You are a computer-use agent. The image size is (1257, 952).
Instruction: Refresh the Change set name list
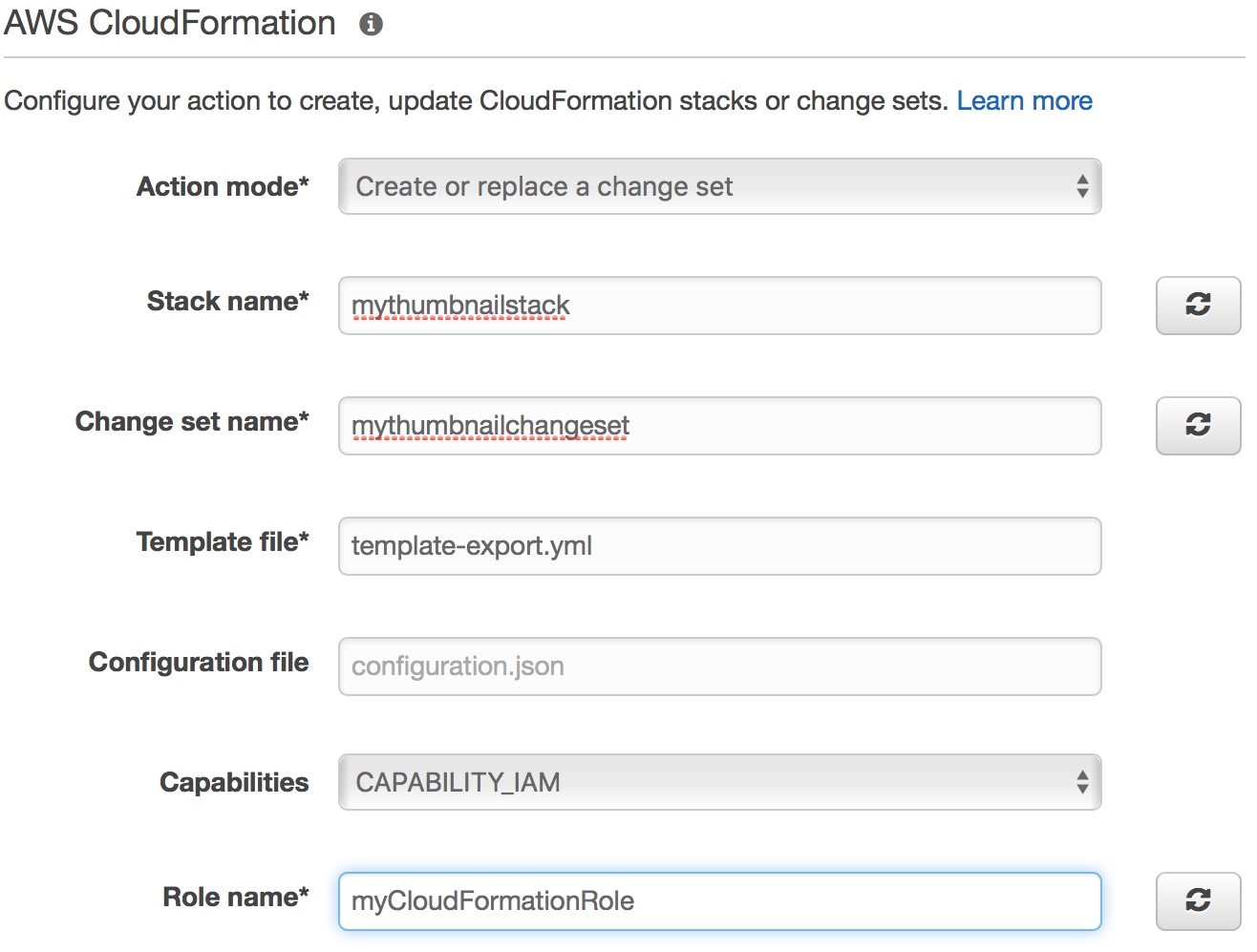(x=1198, y=425)
